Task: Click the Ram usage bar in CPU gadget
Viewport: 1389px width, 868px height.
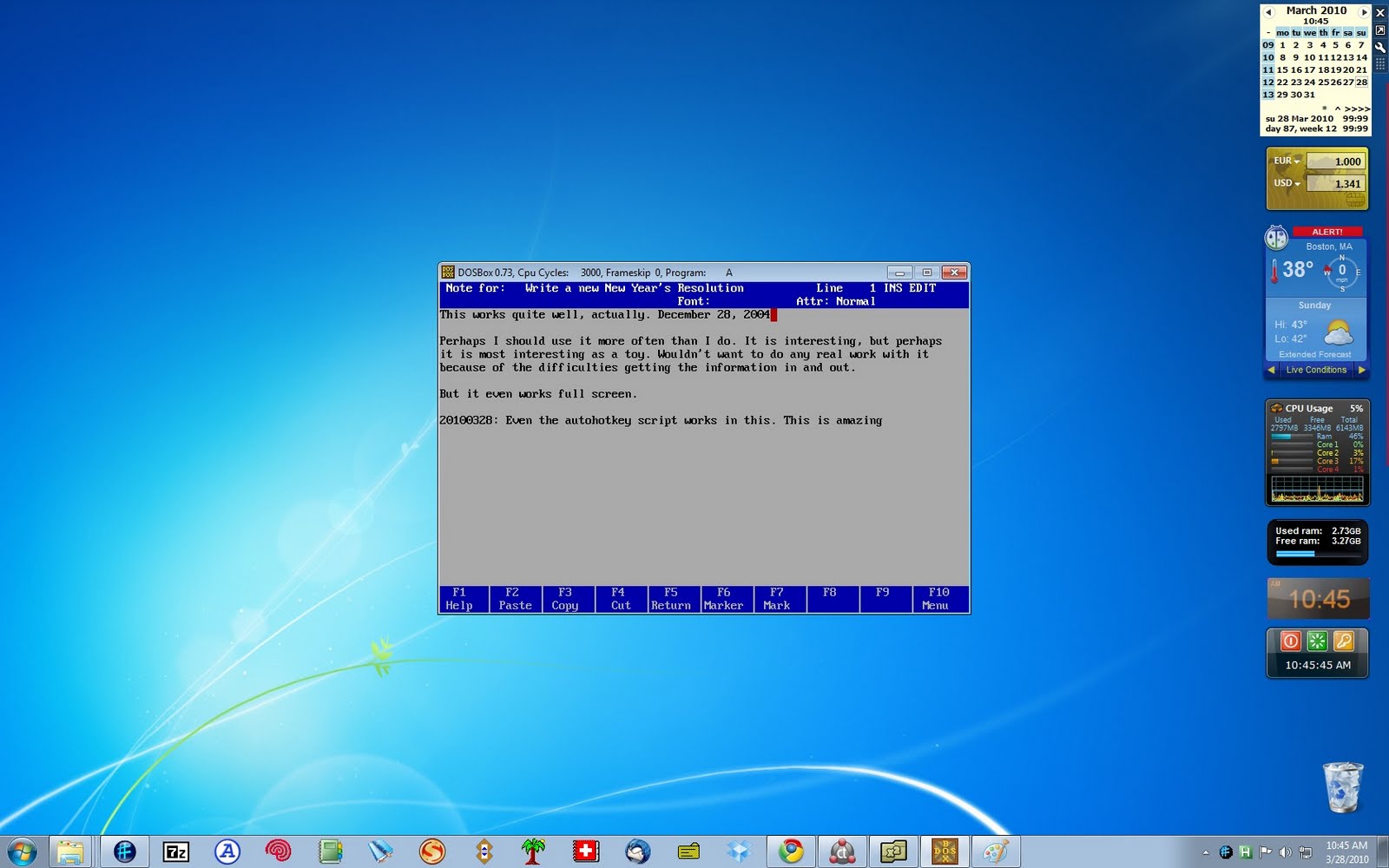Action: [x=1292, y=437]
